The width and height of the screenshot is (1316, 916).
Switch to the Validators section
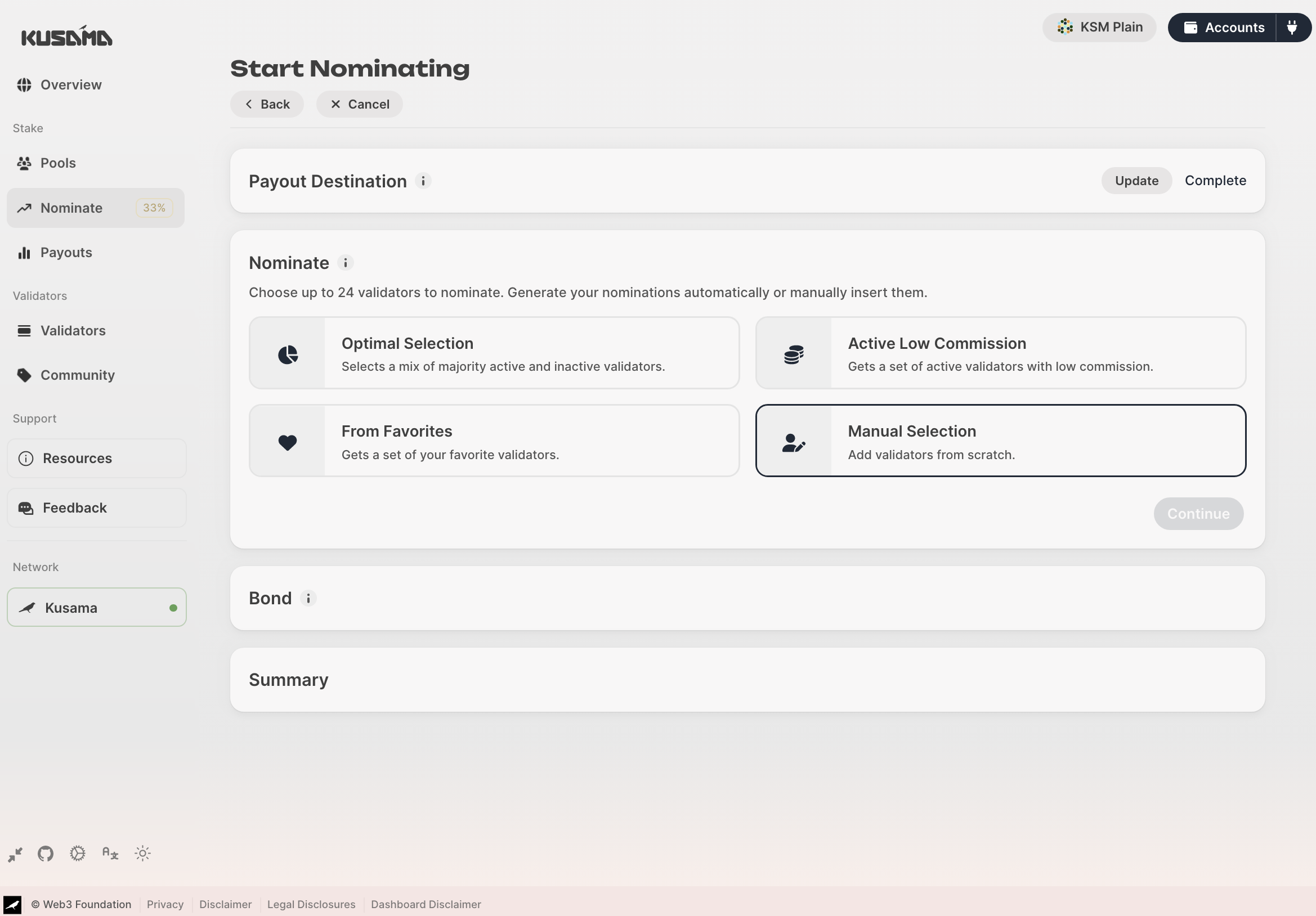73,330
